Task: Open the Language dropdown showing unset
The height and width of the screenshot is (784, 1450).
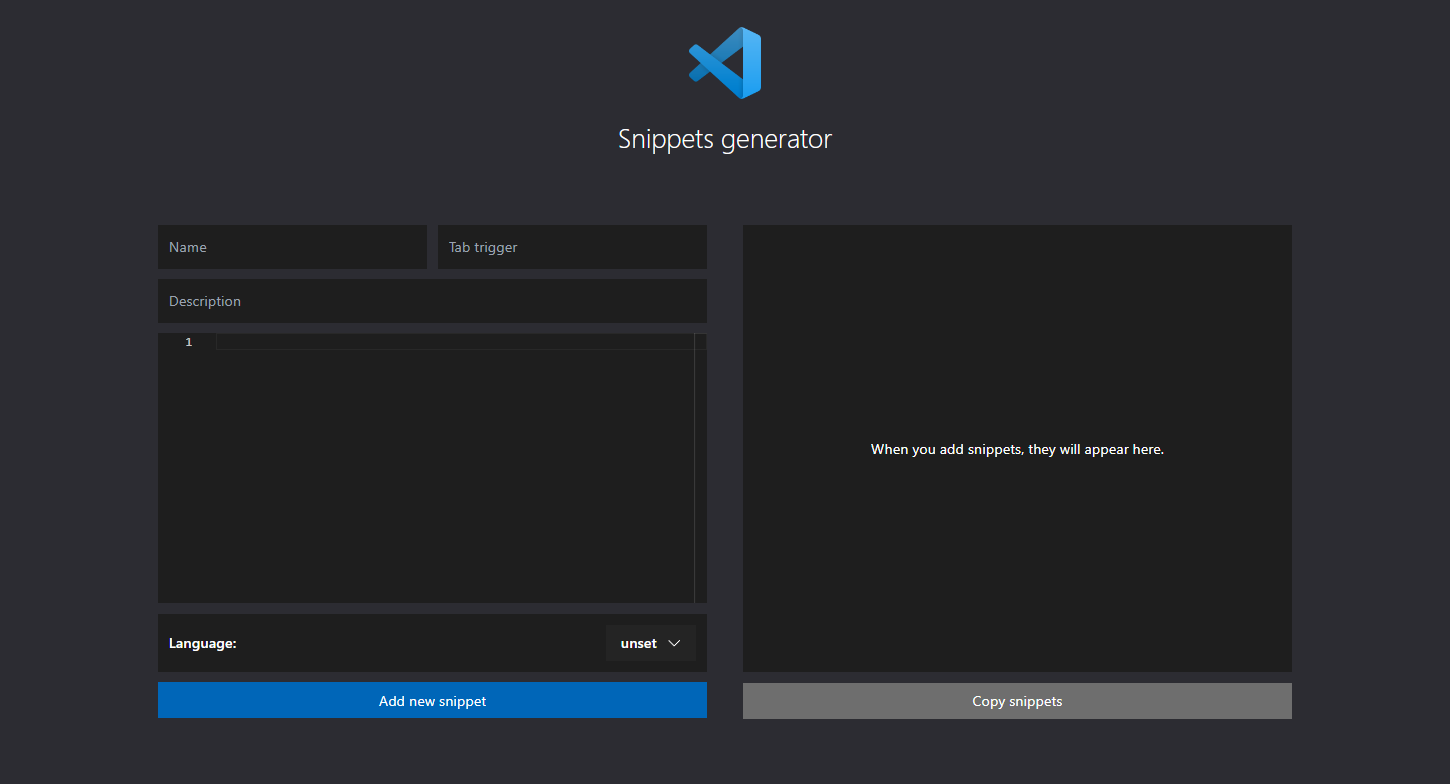Action: point(651,643)
